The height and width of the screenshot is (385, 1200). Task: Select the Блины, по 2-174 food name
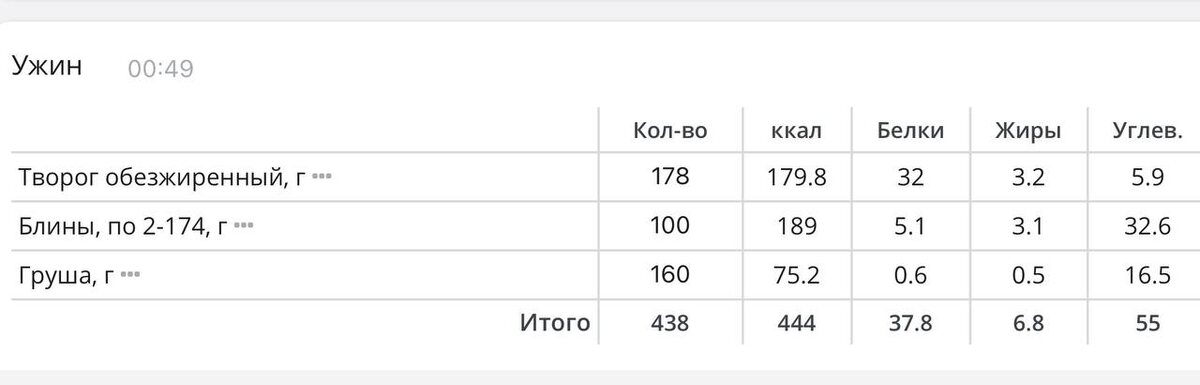pos(123,227)
